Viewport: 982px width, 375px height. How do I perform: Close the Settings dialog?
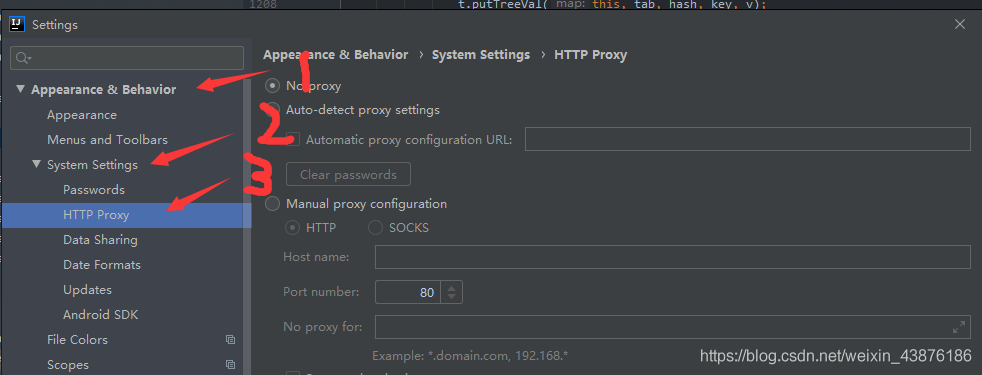pyautogui.click(x=959, y=24)
